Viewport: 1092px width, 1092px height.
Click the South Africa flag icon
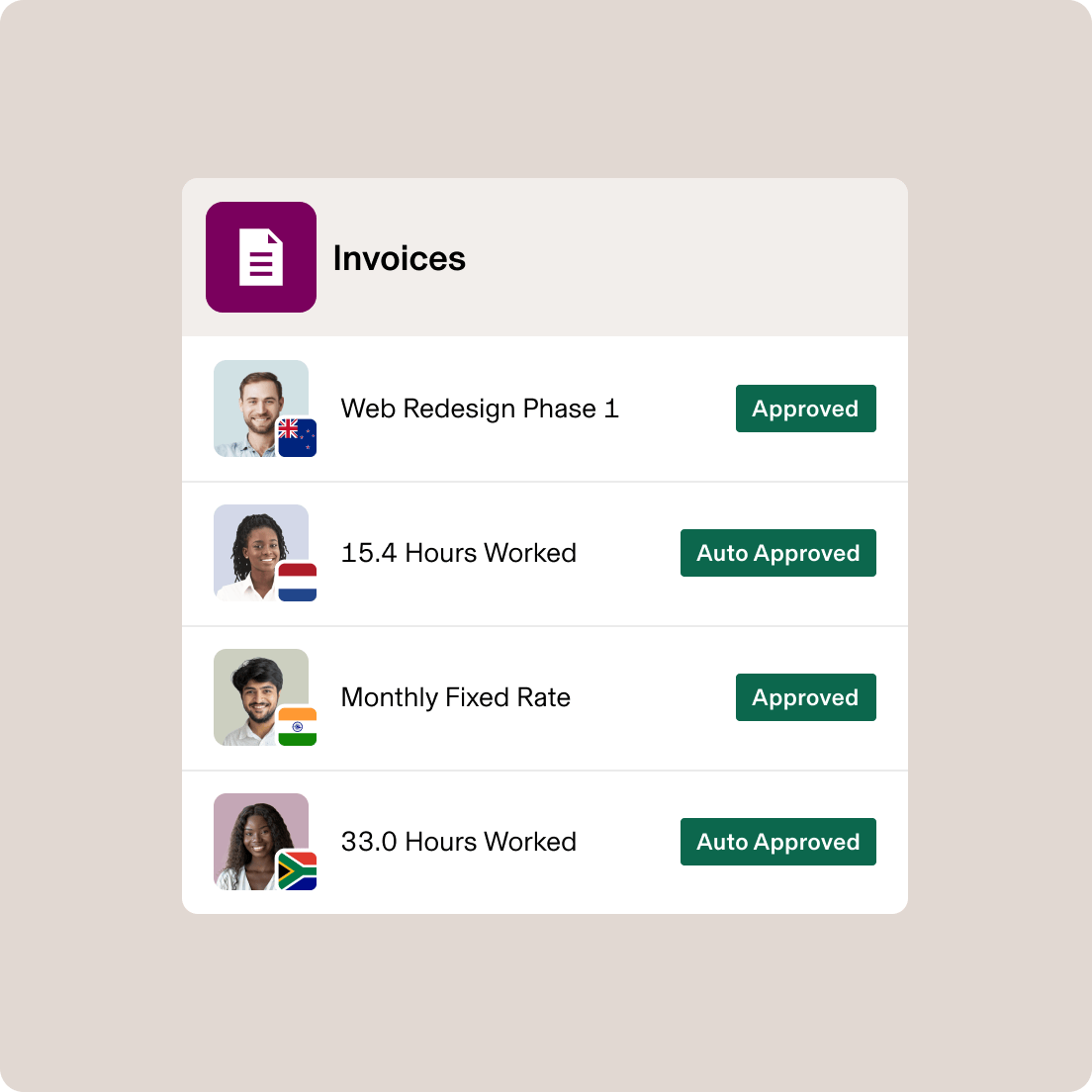point(299,870)
